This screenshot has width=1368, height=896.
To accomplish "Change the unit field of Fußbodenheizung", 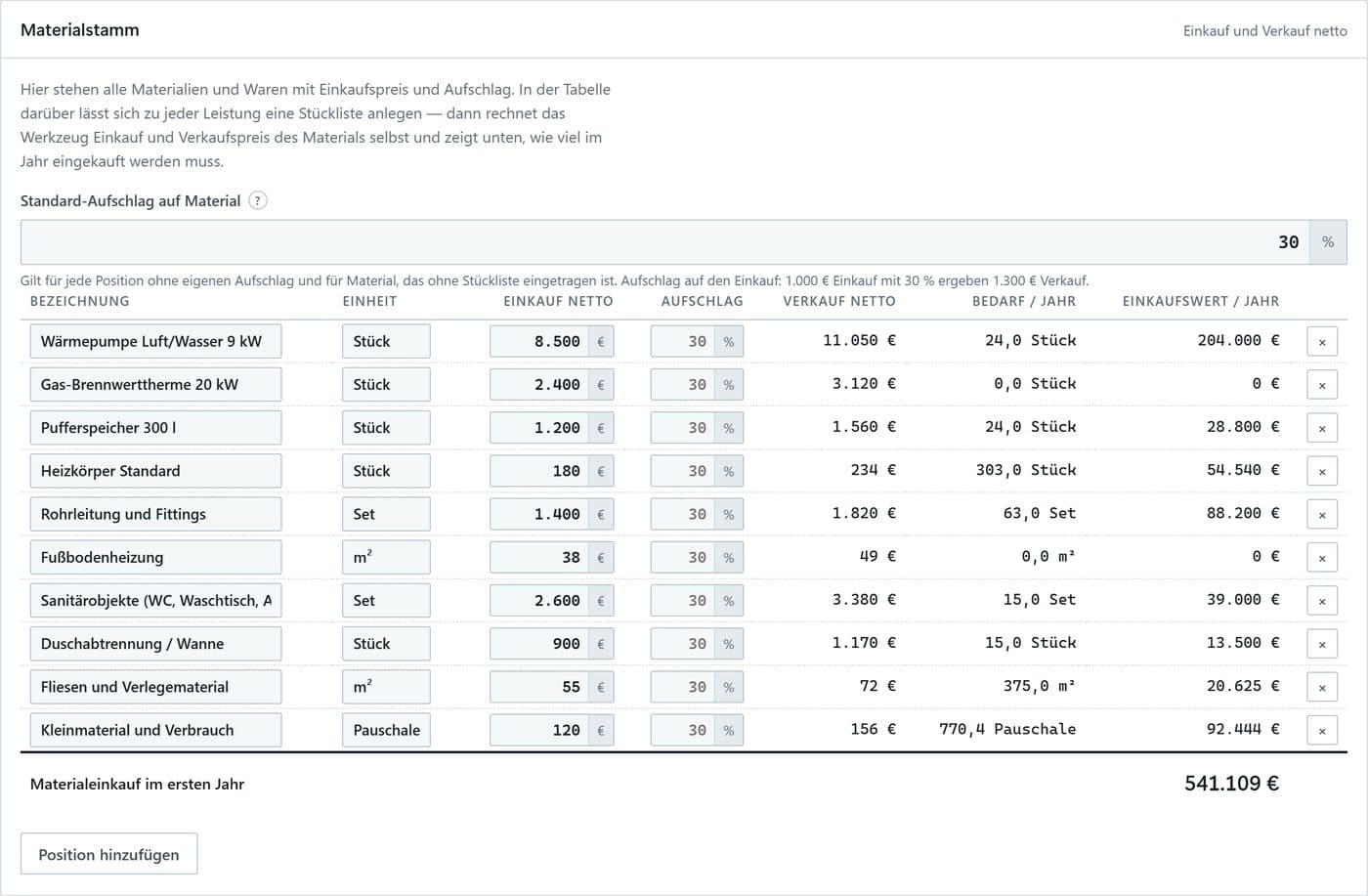I will click(x=386, y=557).
